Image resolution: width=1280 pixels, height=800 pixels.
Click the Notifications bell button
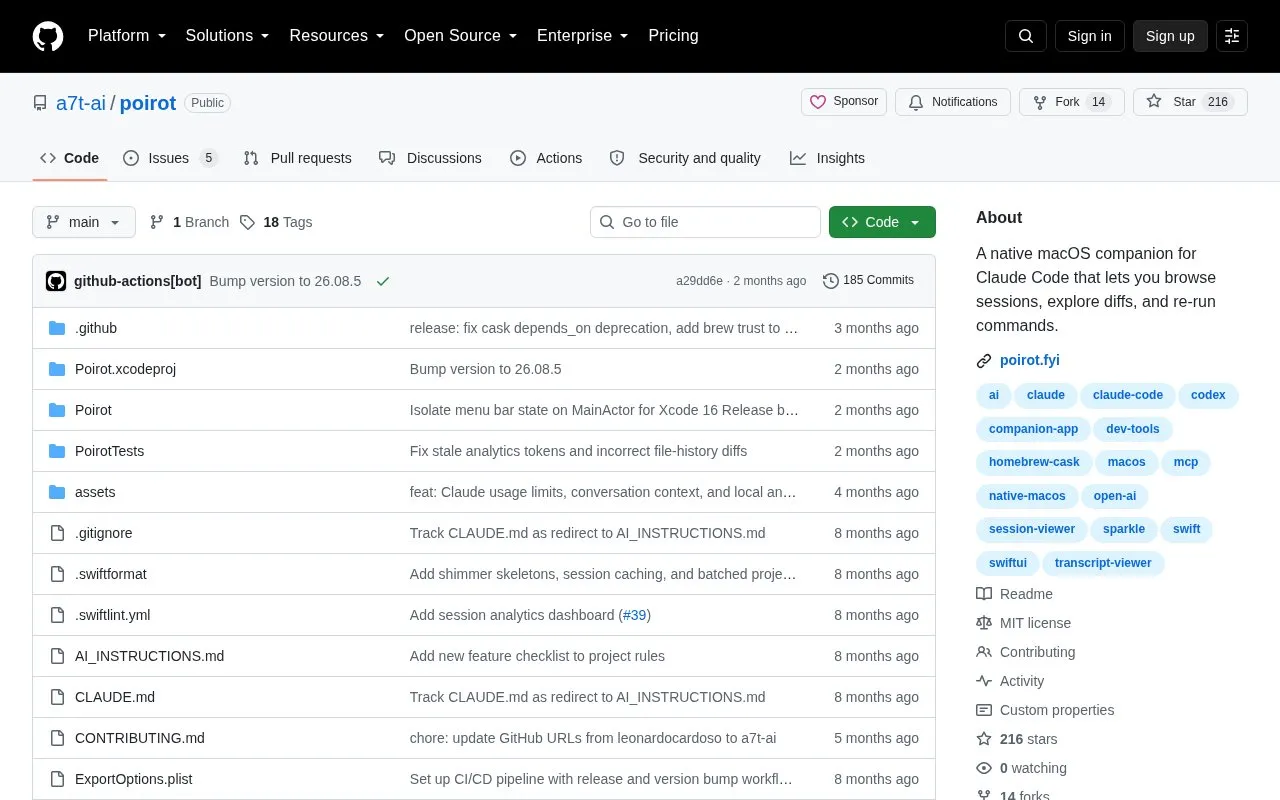tap(953, 102)
